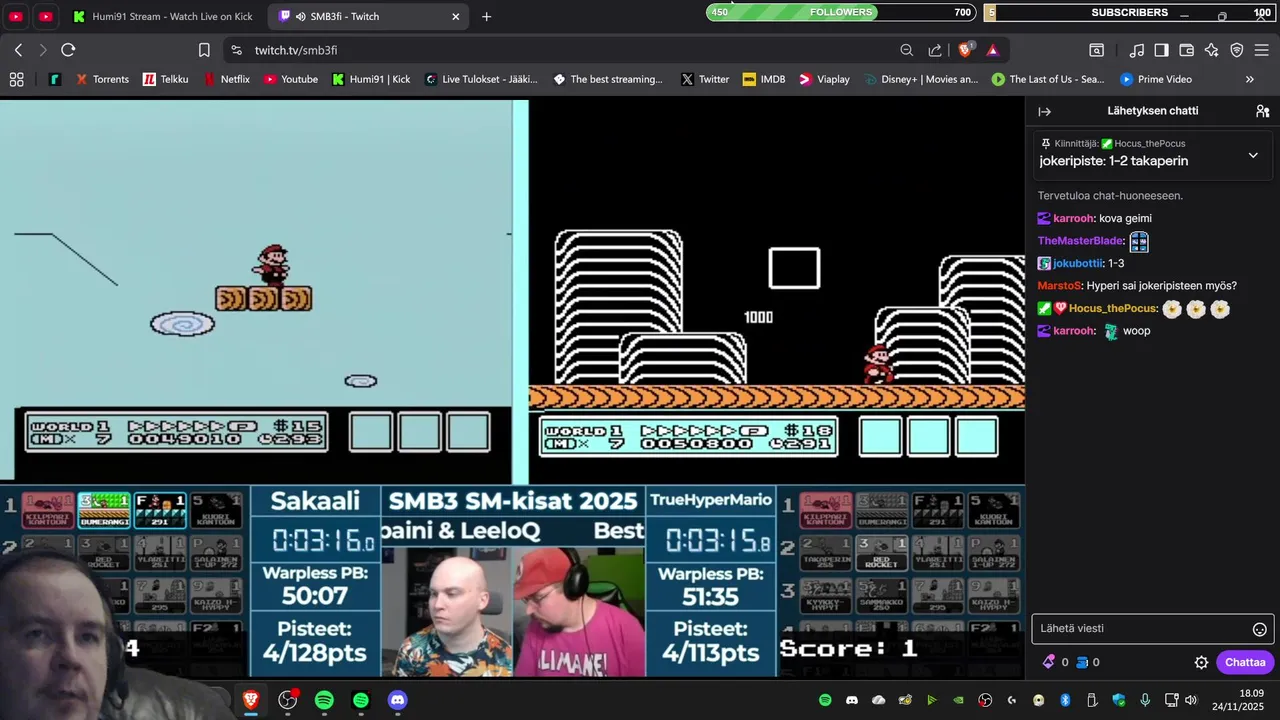Screen dimensions: 1280x720
Task: Show hidden bookmarks via double chevron
Action: click(1249, 79)
